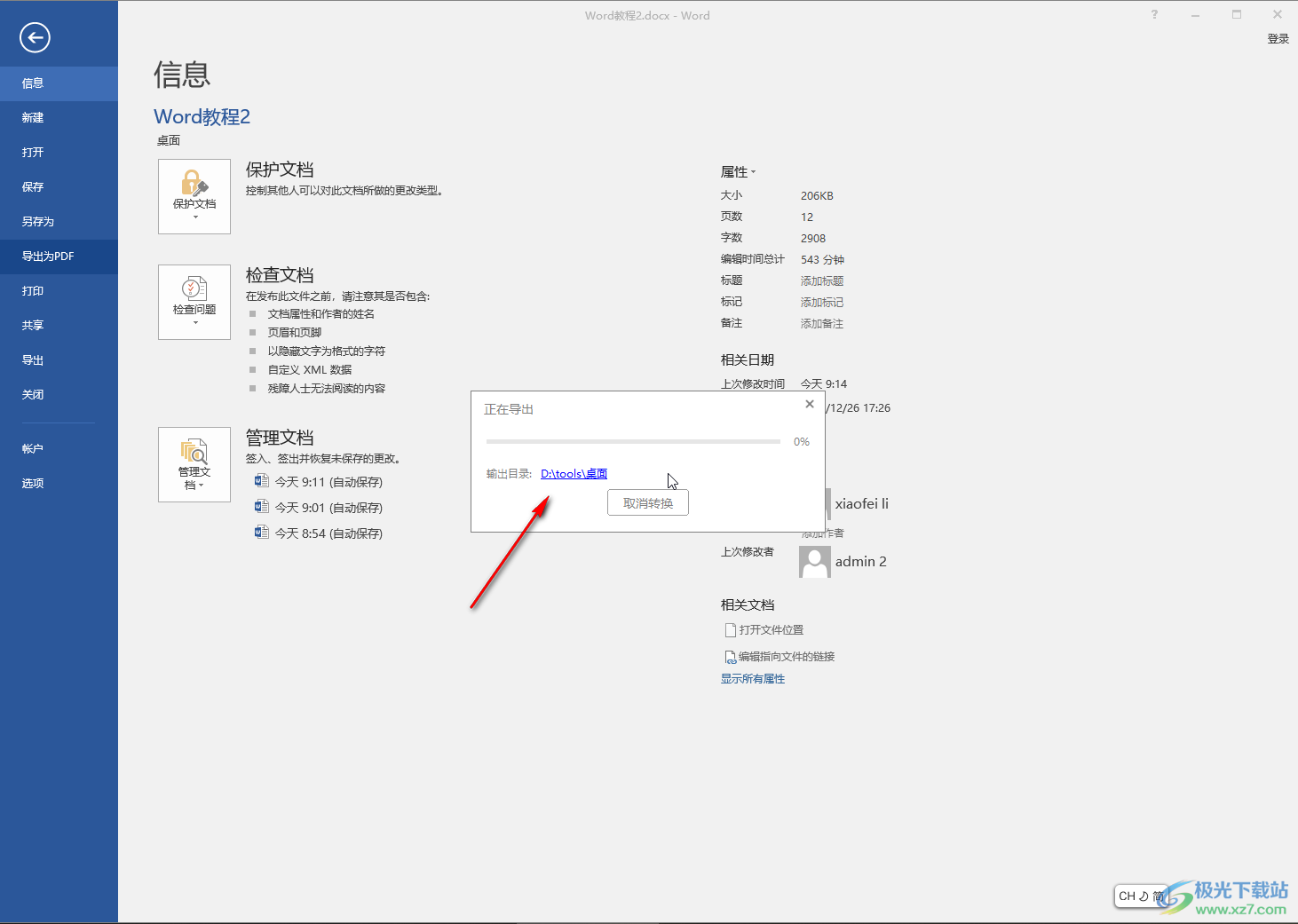Select 打印 in the backstage menu
This screenshot has width=1298, height=924.
[x=59, y=291]
